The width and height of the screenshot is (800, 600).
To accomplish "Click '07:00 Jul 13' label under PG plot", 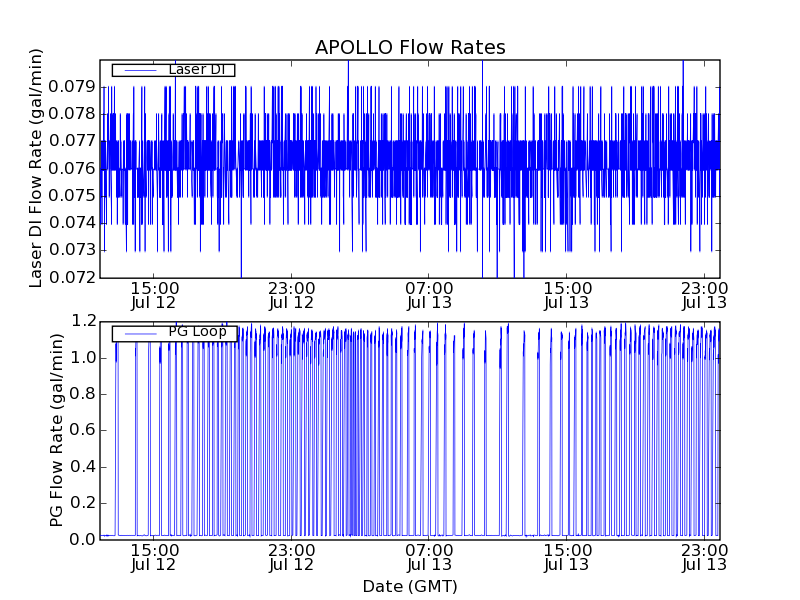I will 429,558.
